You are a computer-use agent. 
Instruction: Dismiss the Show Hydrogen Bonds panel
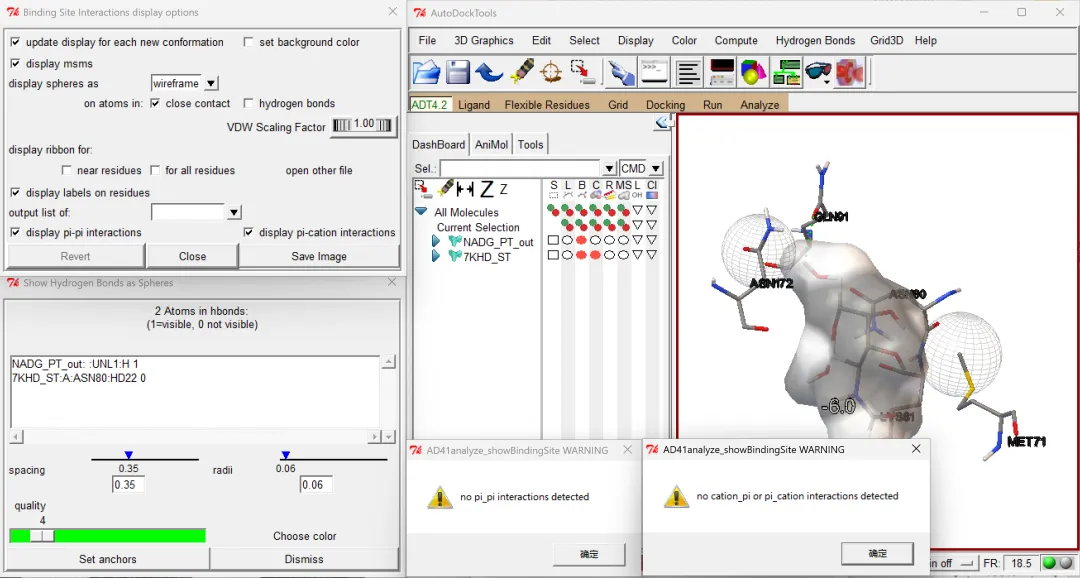coord(304,559)
